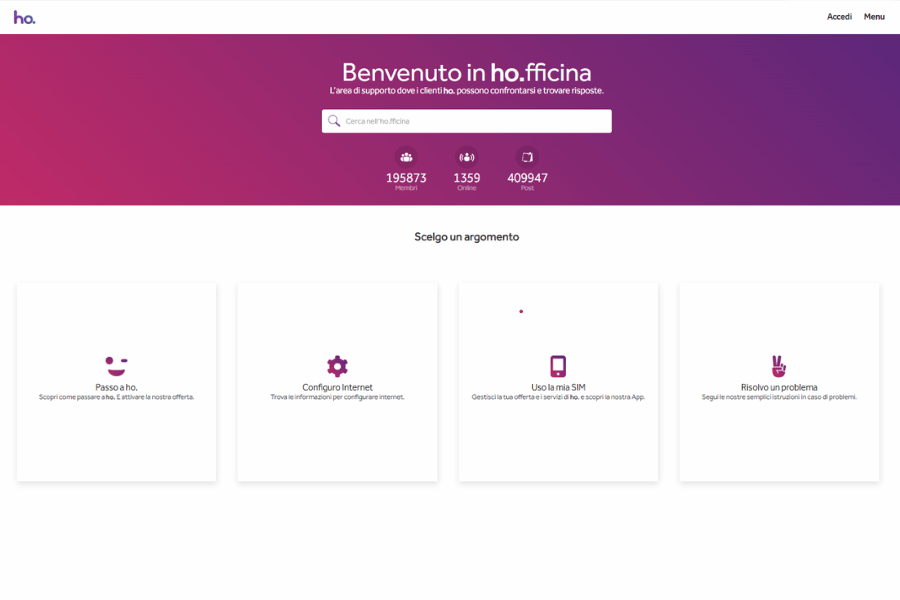
Task: Click the 1359 online count
Action: tap(467, 178)
